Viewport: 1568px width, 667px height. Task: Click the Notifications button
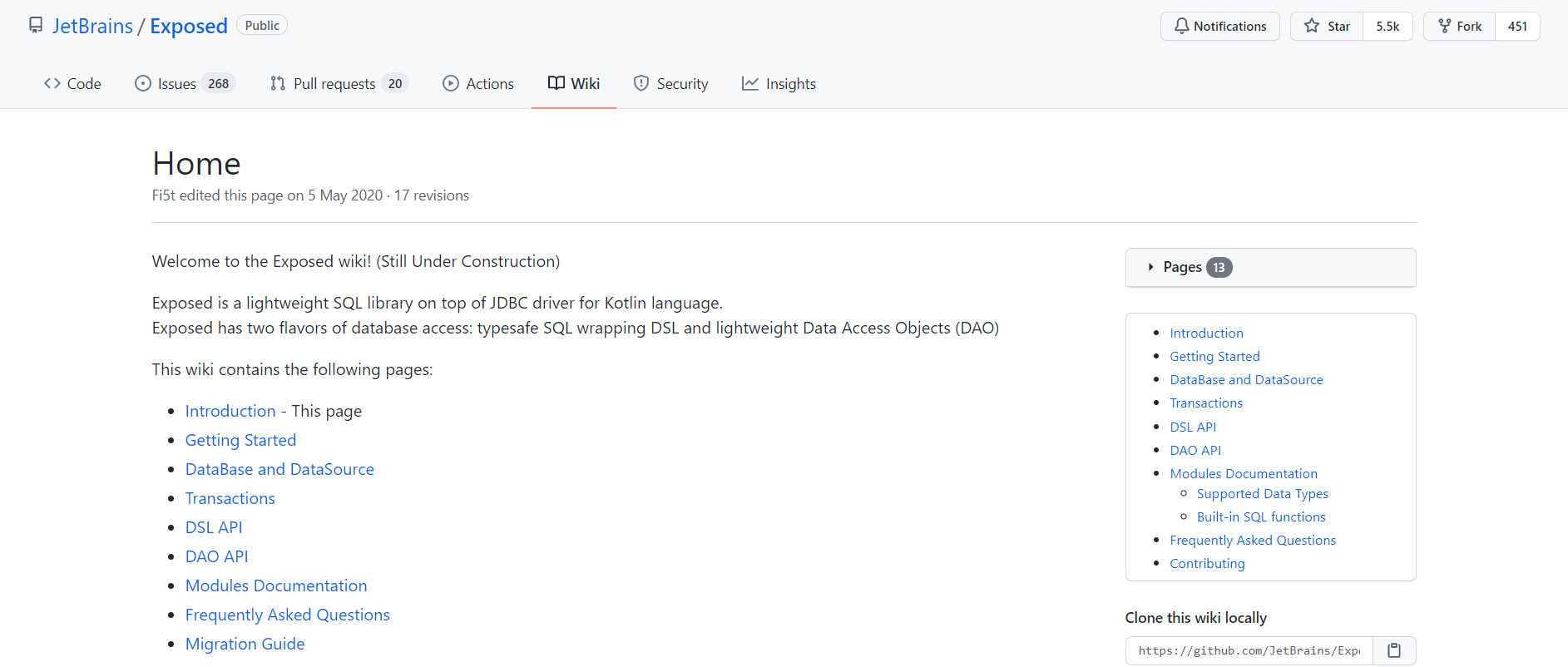pyautogui.click(x=1220, y=26)
